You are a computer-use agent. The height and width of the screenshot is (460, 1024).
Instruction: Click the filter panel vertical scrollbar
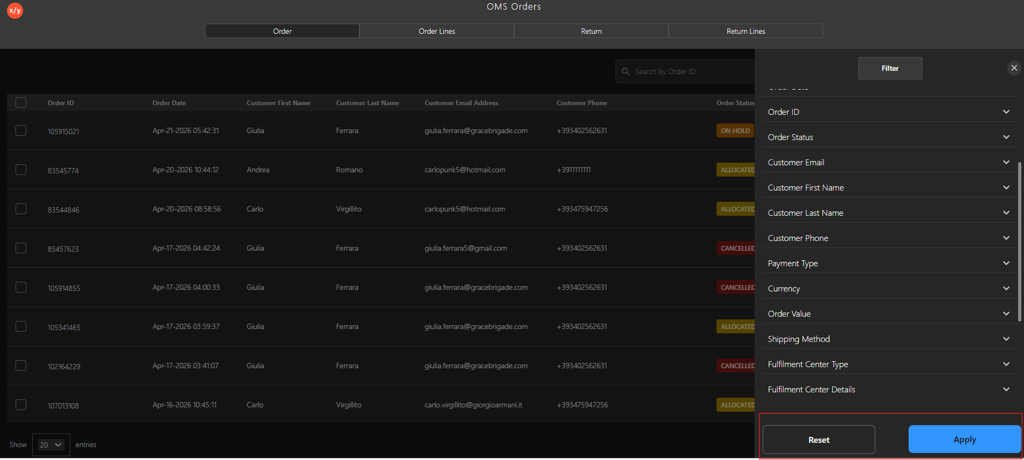pos(1019,240)
